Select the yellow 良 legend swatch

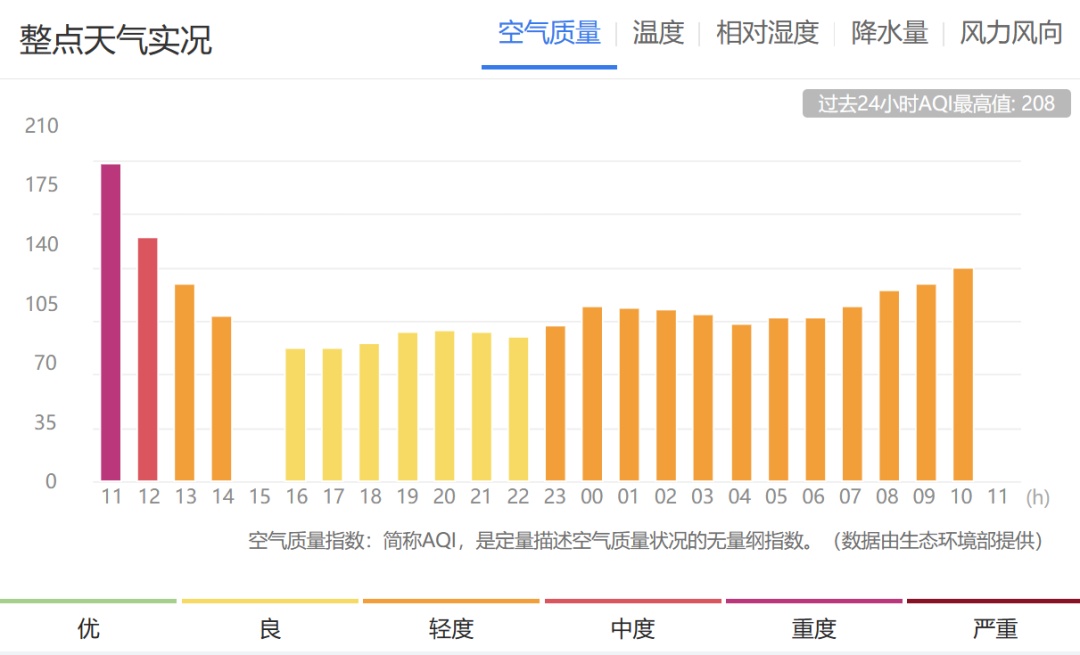point(270,601)
